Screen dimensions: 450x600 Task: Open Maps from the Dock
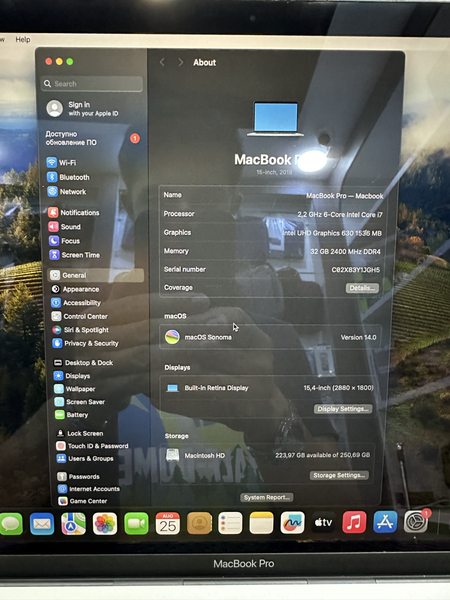pyautogui.click(x=73, y=523)
